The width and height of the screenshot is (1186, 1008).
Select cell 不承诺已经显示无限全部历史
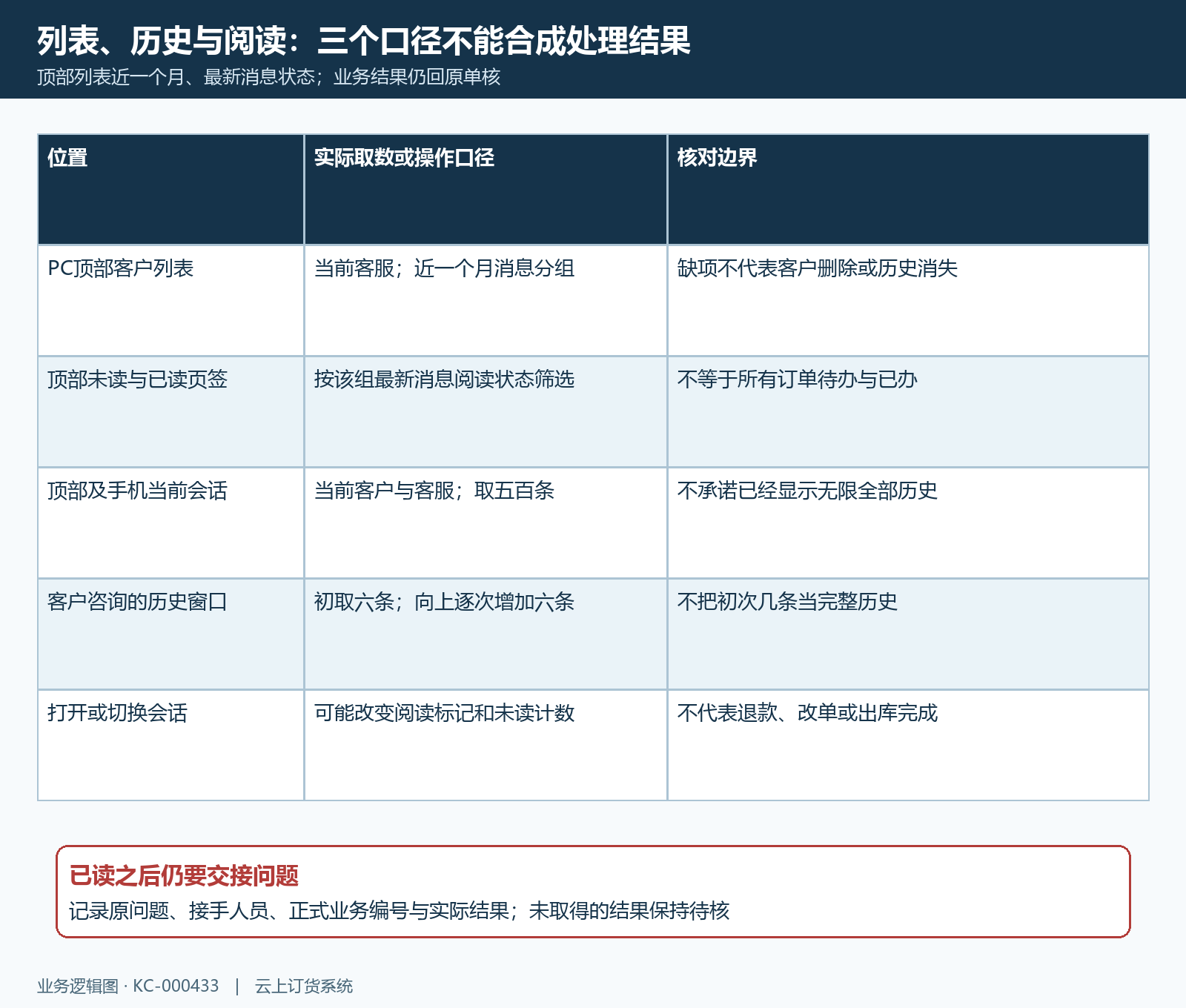908,523
